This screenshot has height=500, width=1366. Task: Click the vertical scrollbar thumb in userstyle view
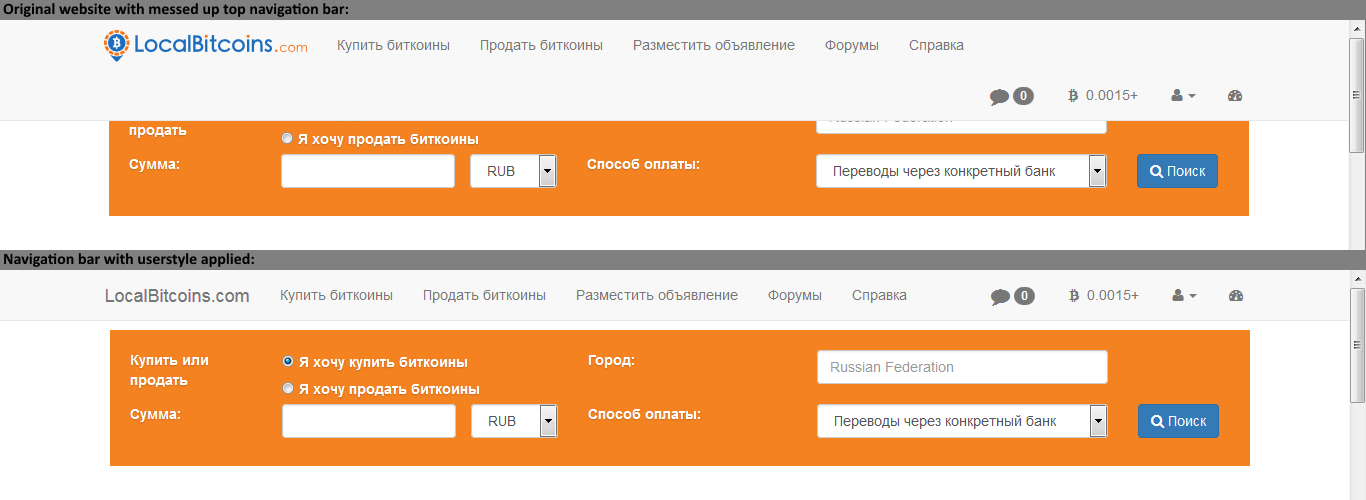(1357, 345)
